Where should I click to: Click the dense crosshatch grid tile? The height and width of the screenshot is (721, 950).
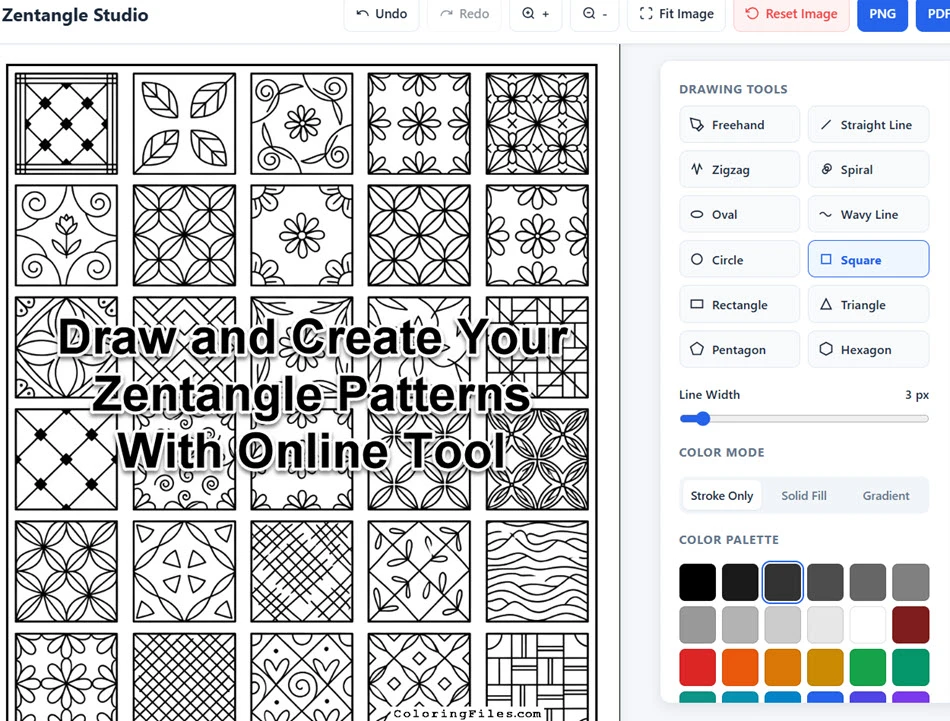click(x=184, y=677)
